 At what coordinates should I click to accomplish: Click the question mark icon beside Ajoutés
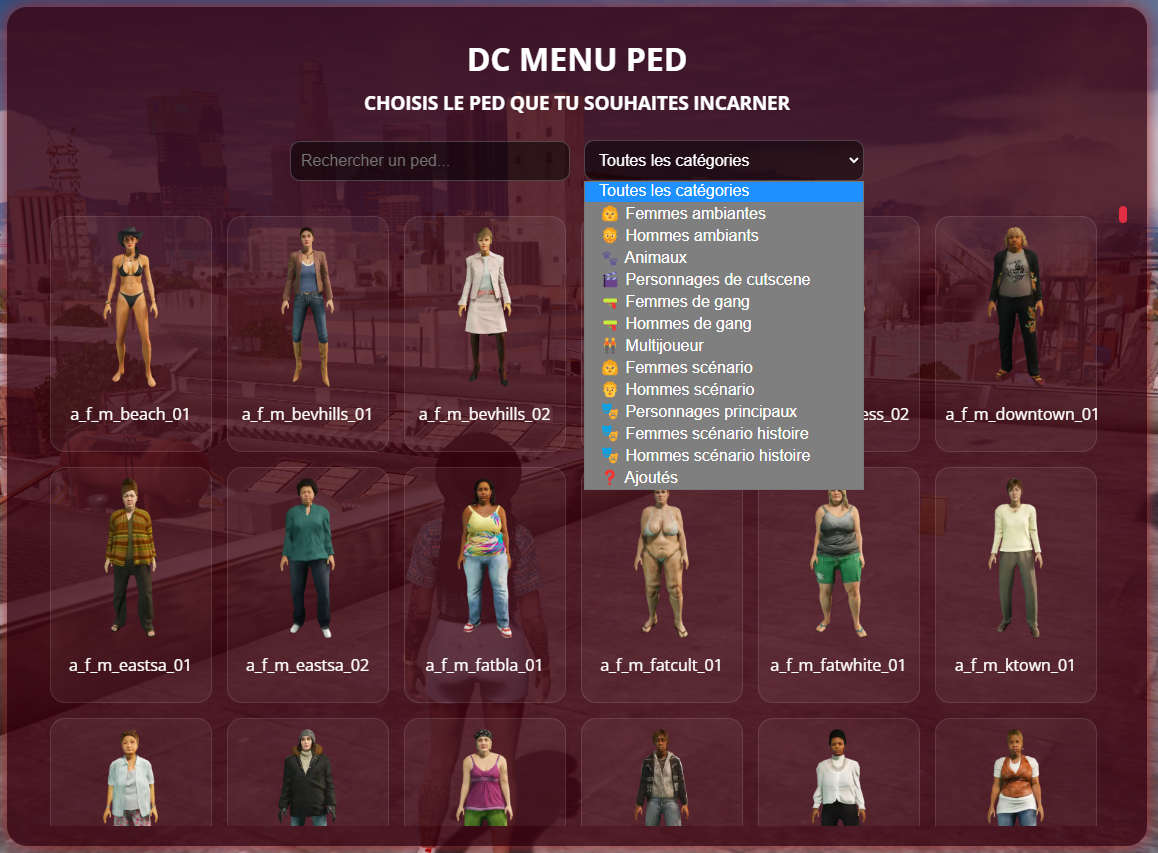coord(609,478)
